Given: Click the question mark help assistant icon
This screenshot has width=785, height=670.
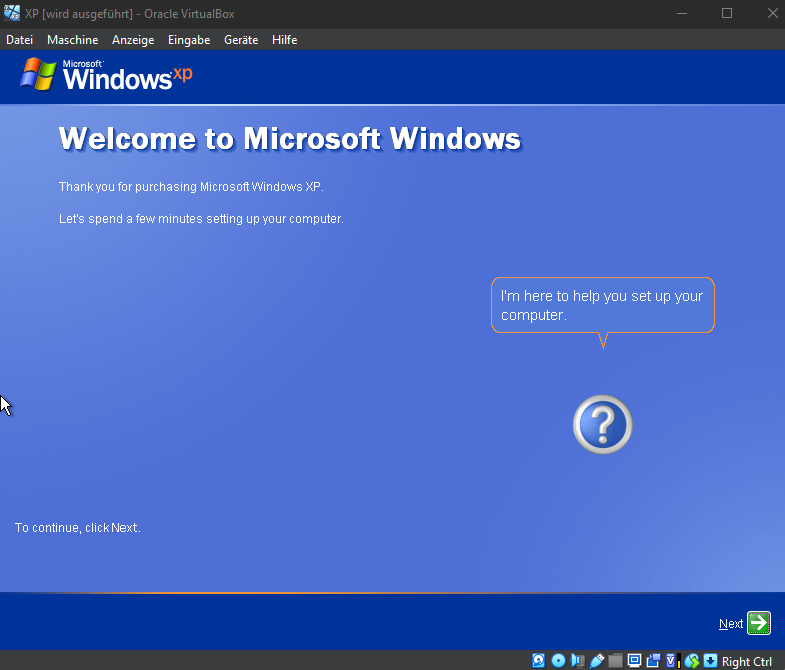Looking at the screenshot, I should (602, 425).
